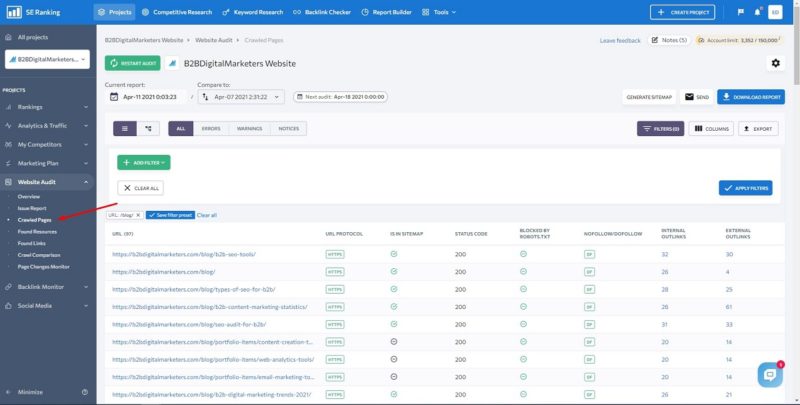Image resolution: width=800 pixels, height=405 pixels.
Task: Click the Restart Audit button
Action: 133,63
